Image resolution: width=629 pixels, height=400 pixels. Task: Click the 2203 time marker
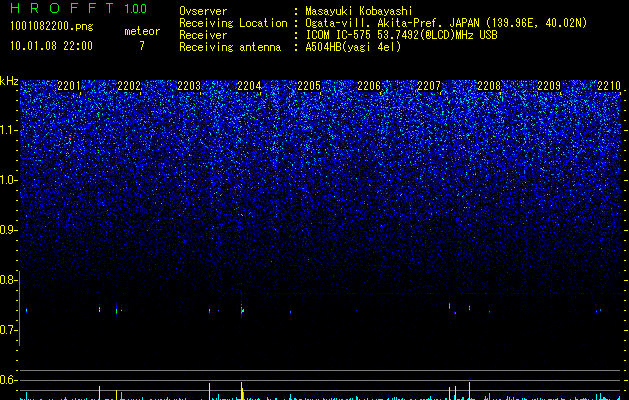click(189, 86)
